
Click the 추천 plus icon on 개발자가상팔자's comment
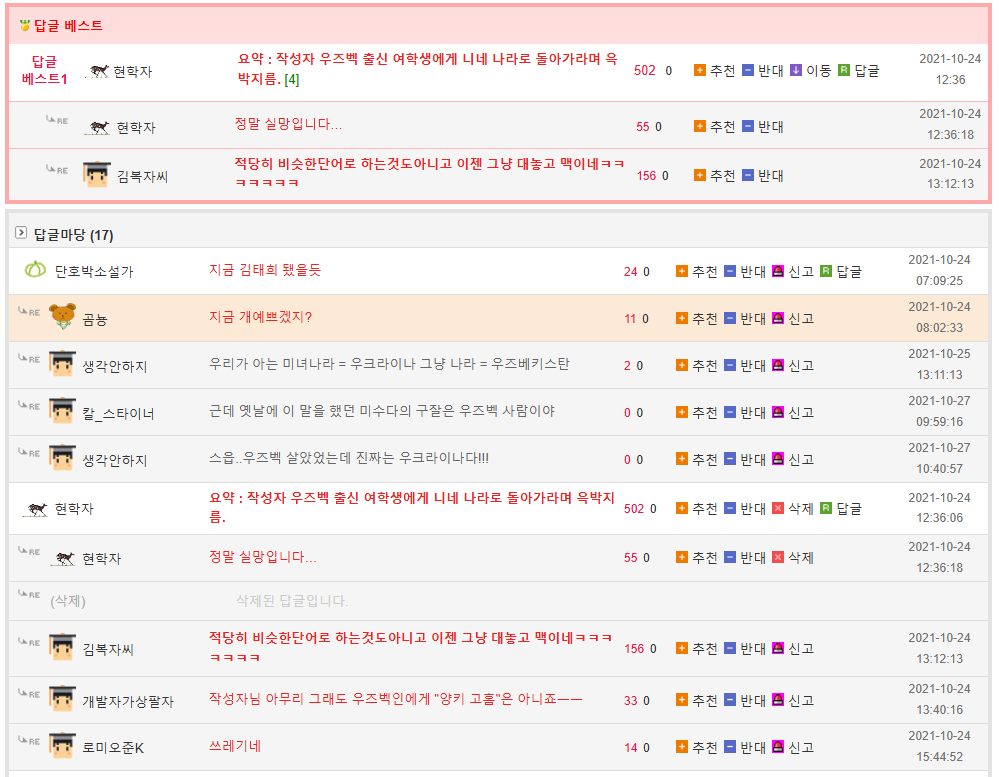[x=682, y=700]
